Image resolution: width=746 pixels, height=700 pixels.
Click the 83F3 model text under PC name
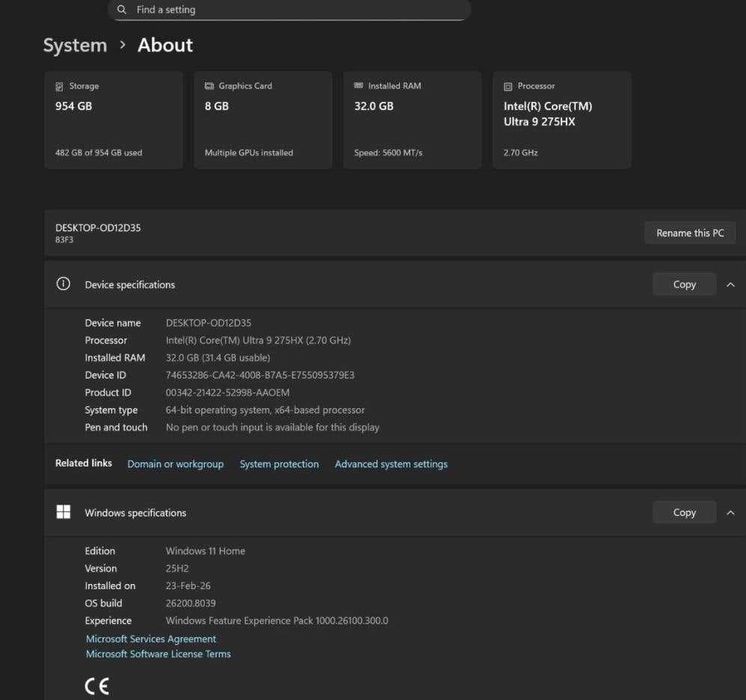pos(64,240)
